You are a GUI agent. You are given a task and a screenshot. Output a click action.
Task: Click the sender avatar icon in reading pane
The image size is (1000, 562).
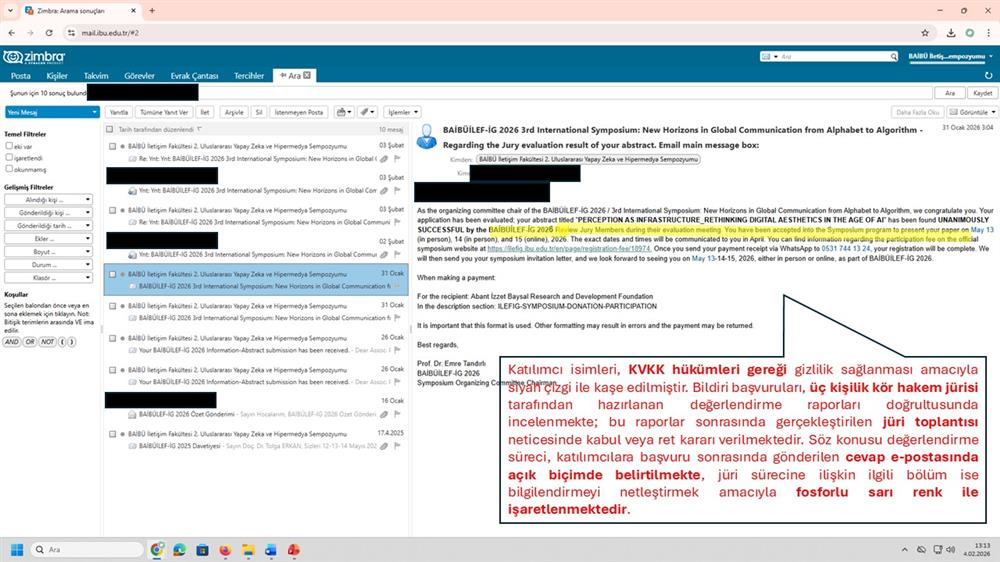click(x=427, y=135)
